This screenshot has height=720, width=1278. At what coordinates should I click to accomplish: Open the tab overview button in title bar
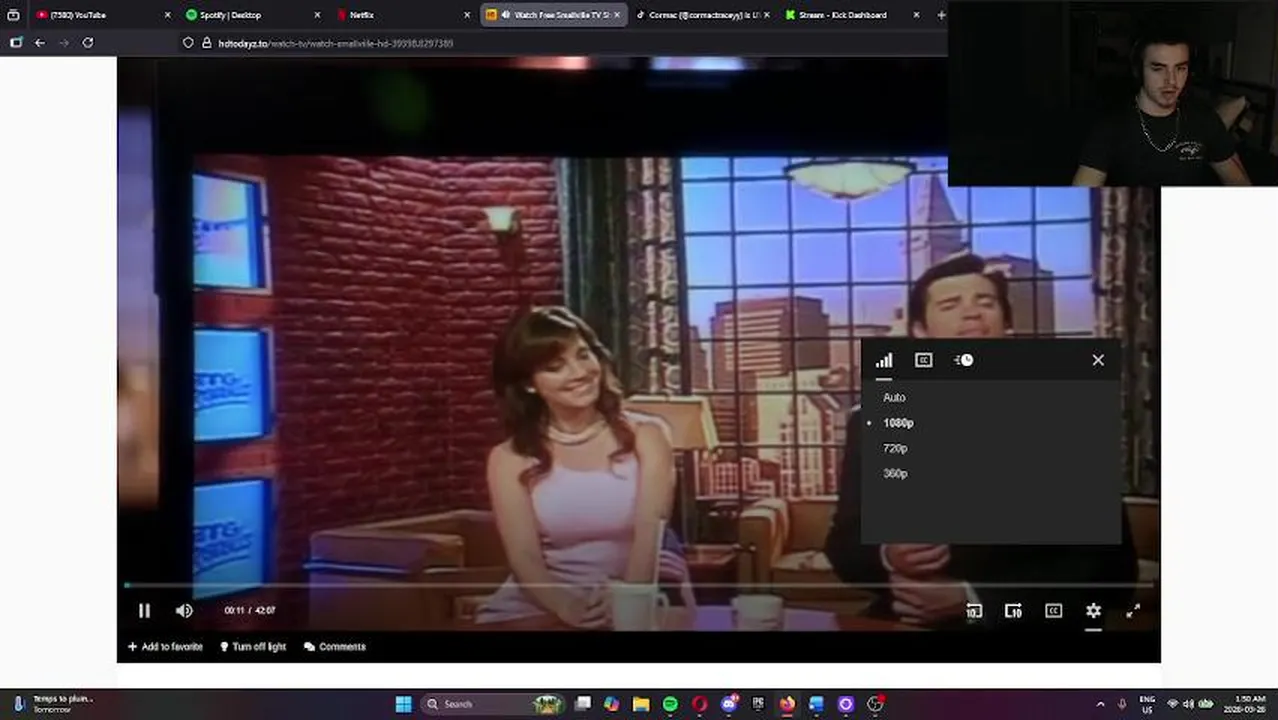13,15
